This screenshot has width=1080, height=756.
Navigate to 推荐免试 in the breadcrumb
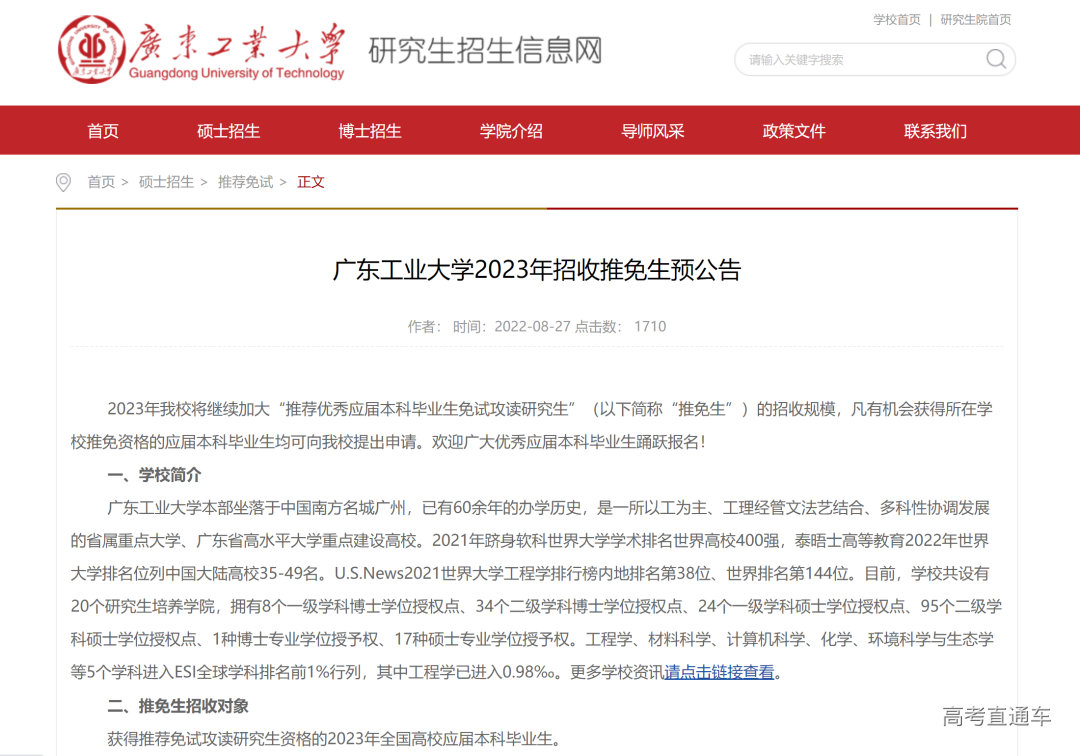(x=245, y=182)
